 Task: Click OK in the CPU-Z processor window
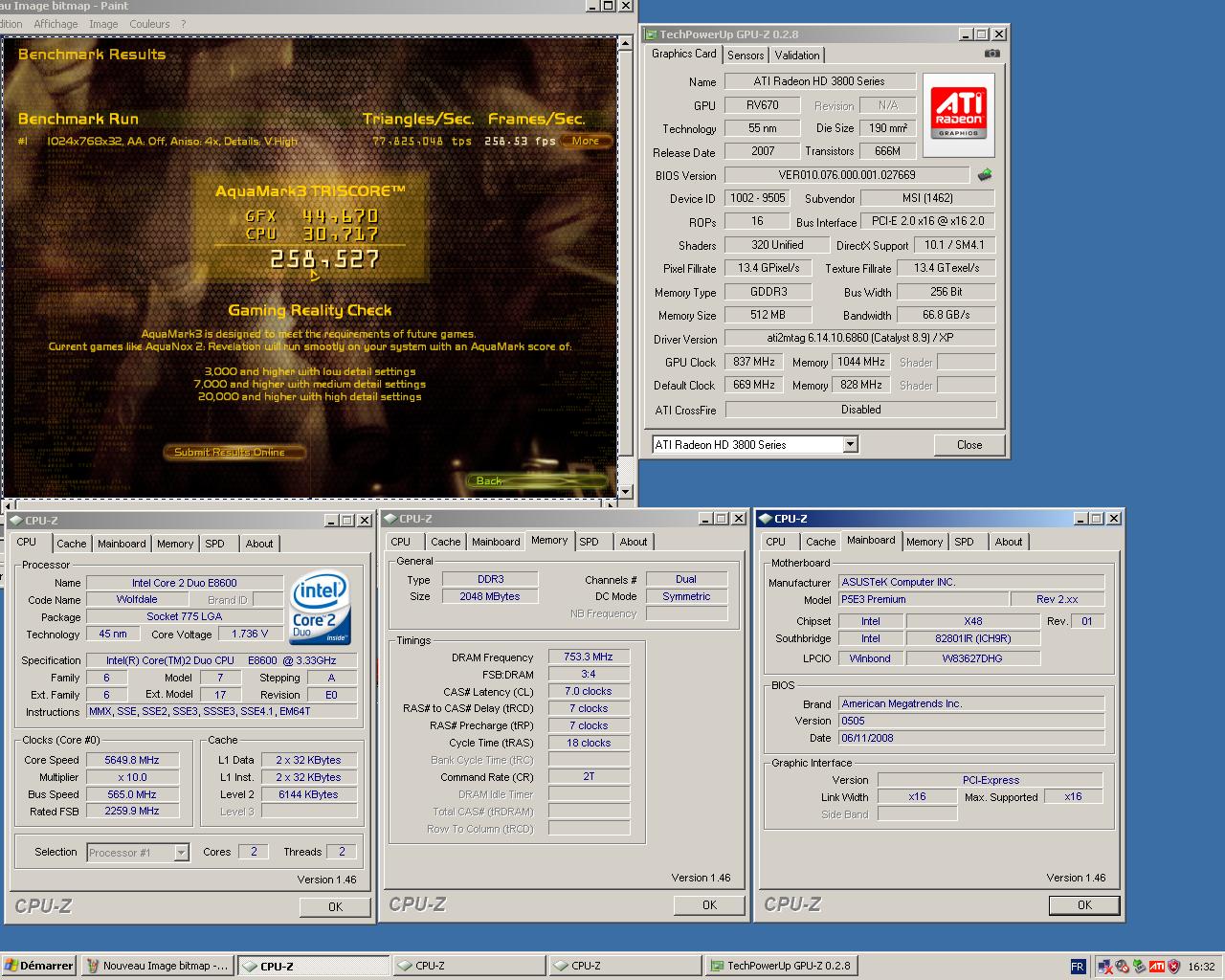pos(335,906)
